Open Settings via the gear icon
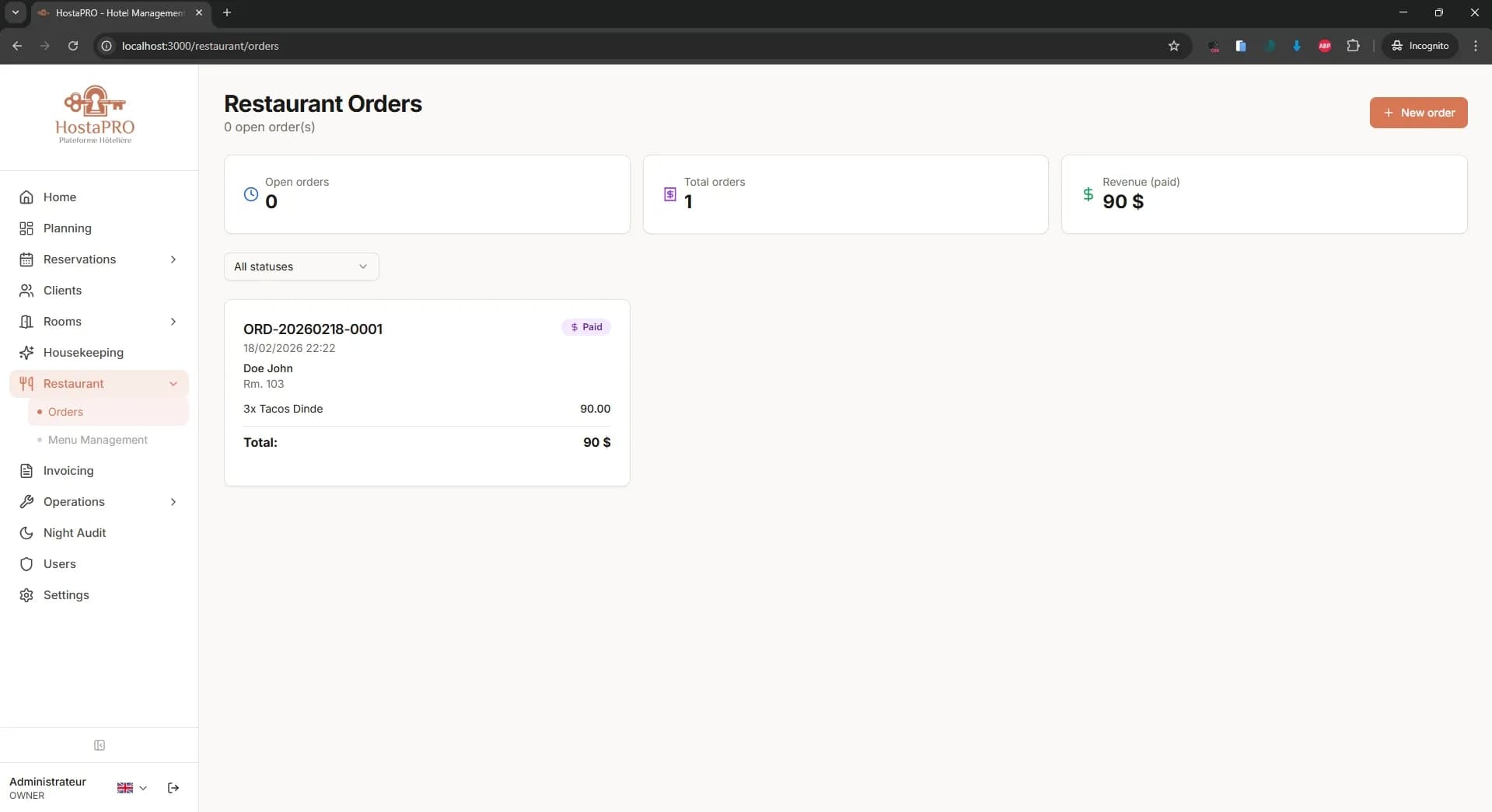 (26, 594)
